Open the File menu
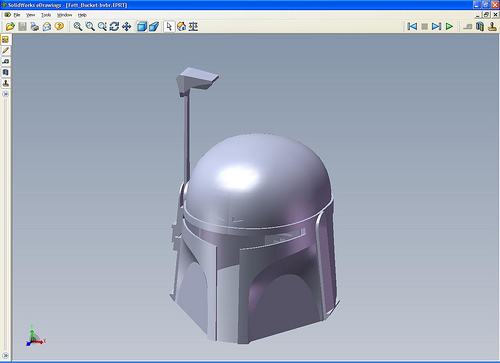Image resolution: width=500 pixels, height=363 pixels. [17, 15]
